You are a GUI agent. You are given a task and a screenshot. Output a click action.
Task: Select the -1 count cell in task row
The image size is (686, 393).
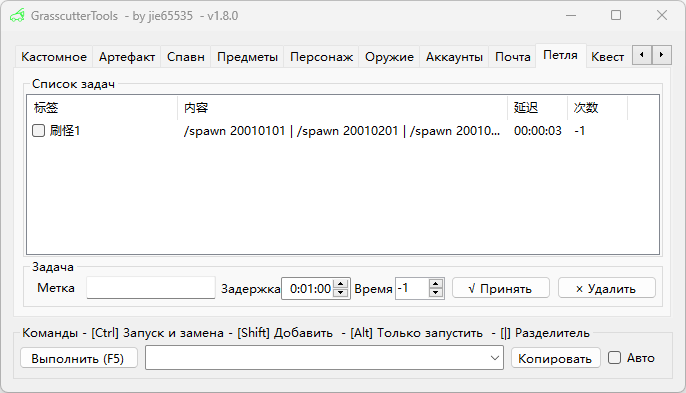point(580,130)
